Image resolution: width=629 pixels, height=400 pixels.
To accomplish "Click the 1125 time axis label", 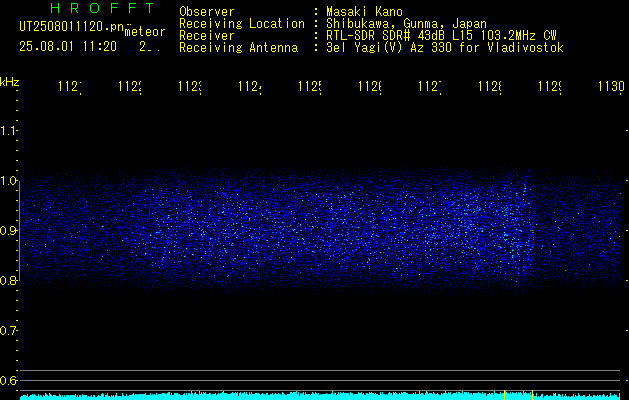I will [310, 87].
